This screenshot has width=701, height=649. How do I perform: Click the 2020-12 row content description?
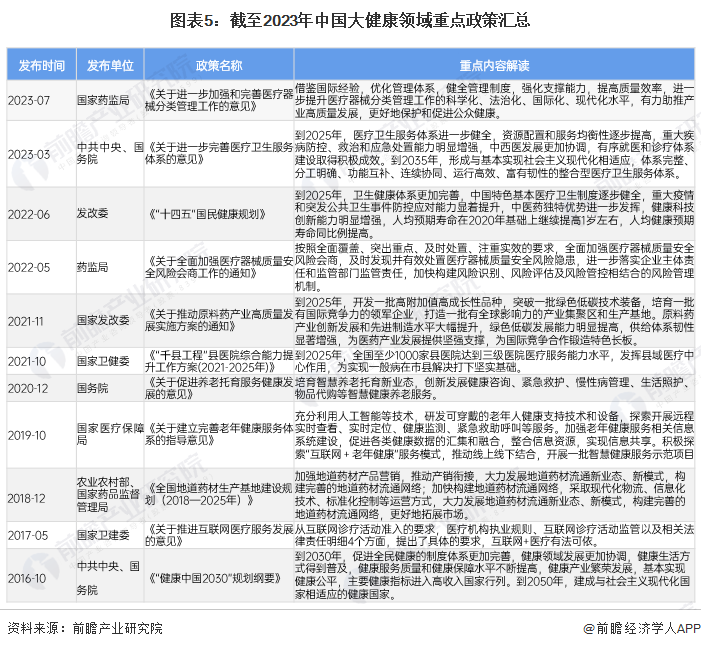pos(494,388)
